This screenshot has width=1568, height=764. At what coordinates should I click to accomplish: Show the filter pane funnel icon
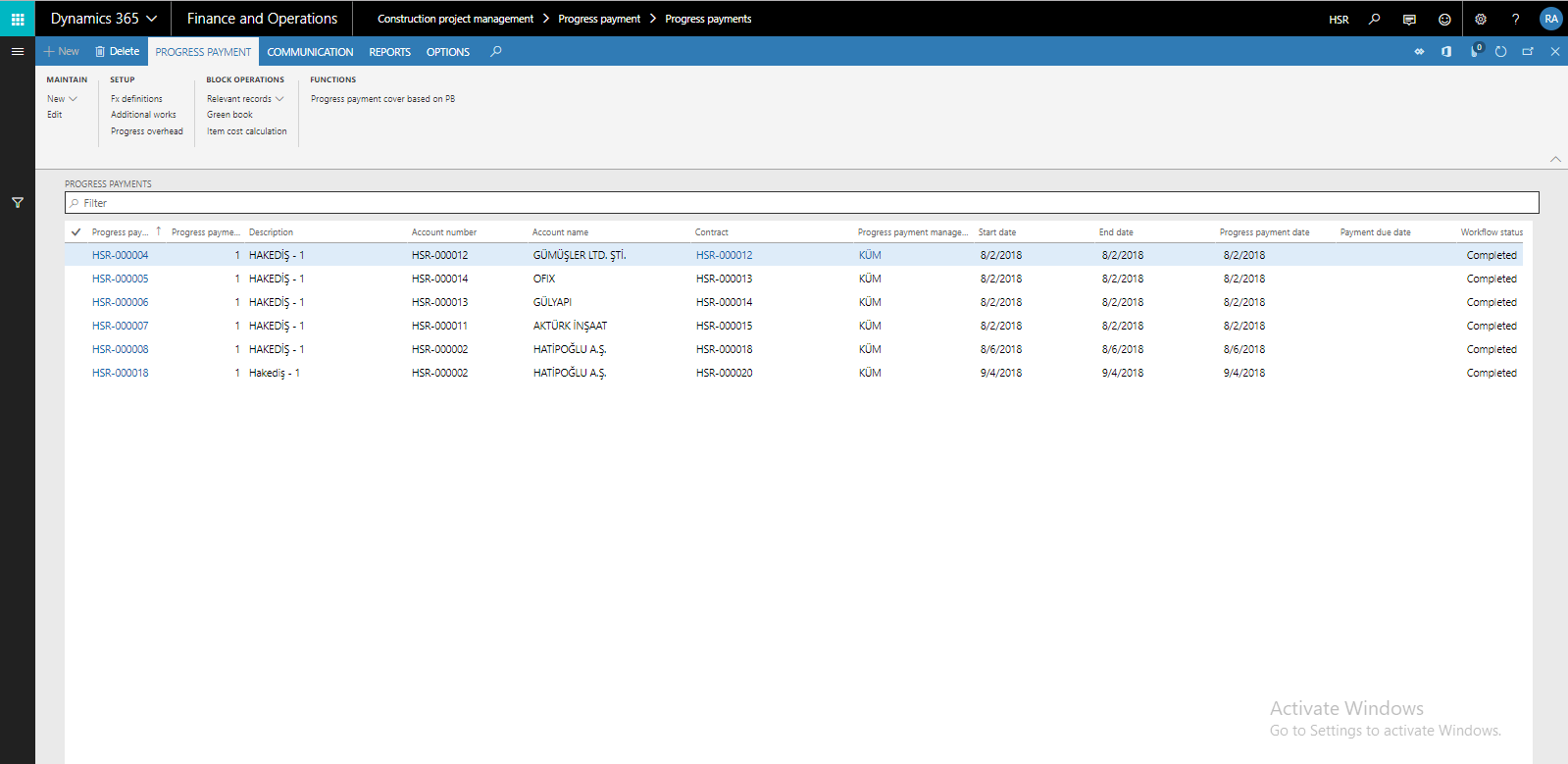coord(18,203)
